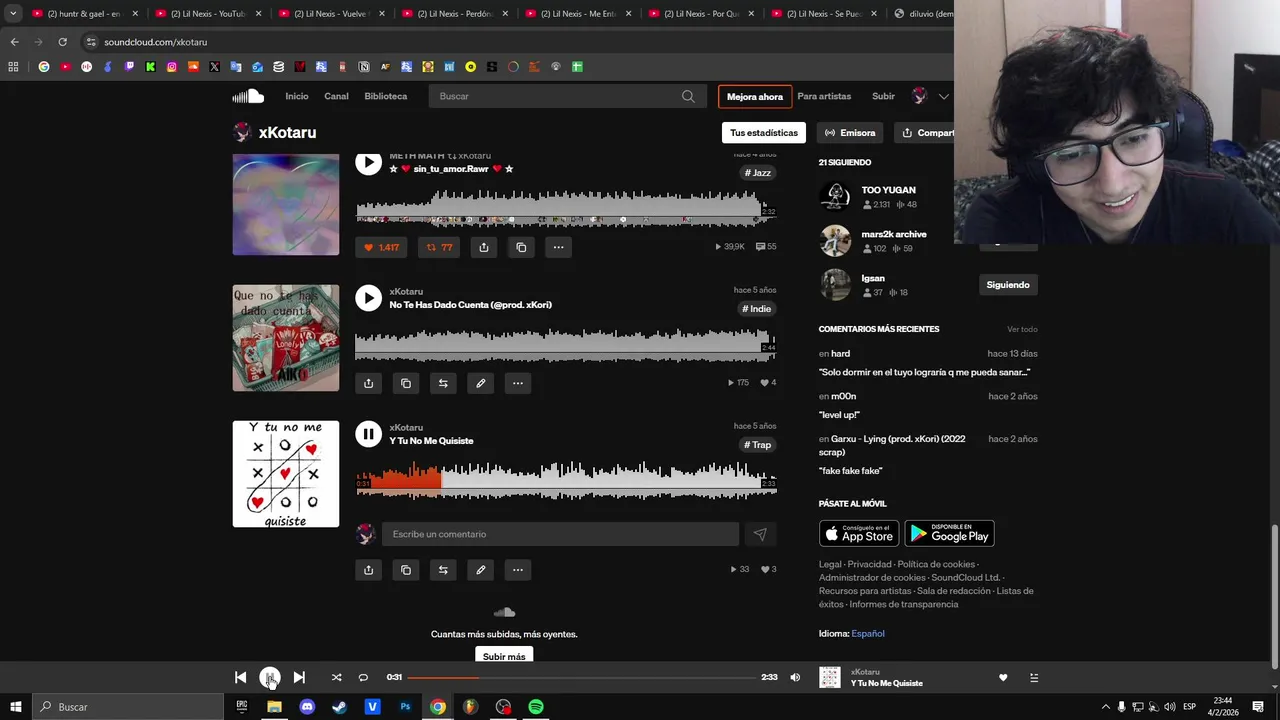Viewport: 1280px width, 720px height.
Task: Toggle repeat in the bottom player
Action: [363, 677]
